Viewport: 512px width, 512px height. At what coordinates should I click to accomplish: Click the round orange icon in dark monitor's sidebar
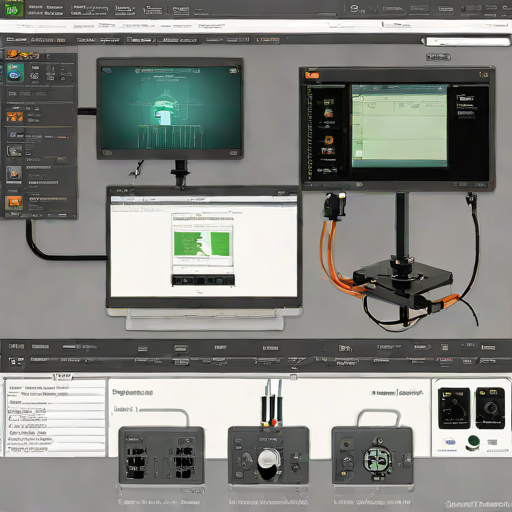click(x=329, y=140)
